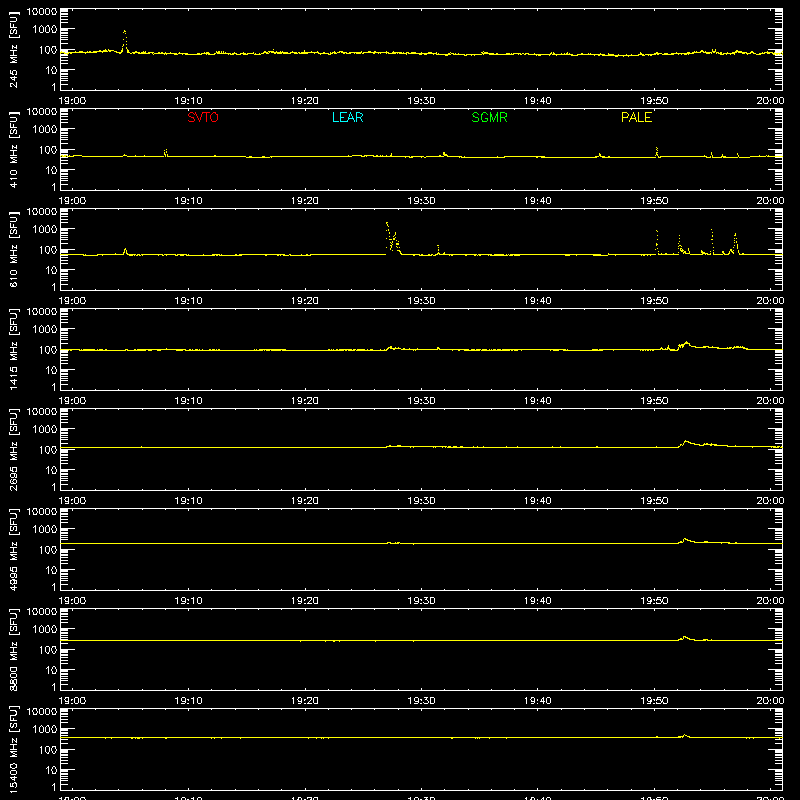Click the 10 tick label on 2695 MHz axis

point(51,470)
